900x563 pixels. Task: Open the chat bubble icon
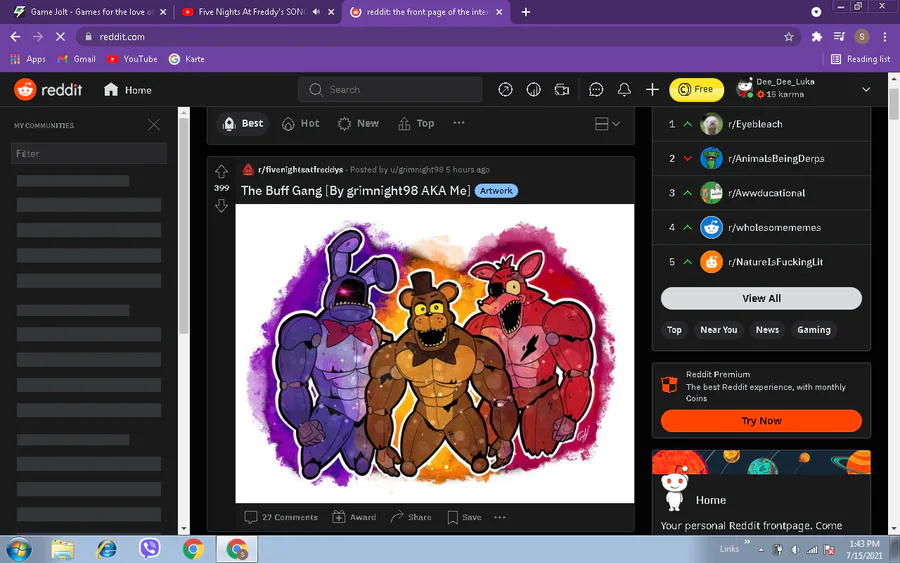pyautogui.click(x=596, y=90)
